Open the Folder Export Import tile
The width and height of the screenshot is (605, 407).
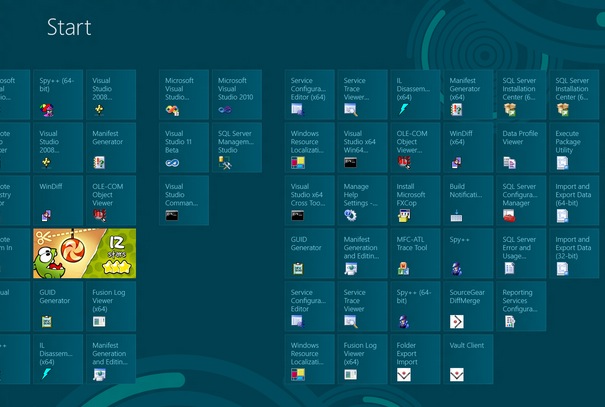[x=416, y=359]
